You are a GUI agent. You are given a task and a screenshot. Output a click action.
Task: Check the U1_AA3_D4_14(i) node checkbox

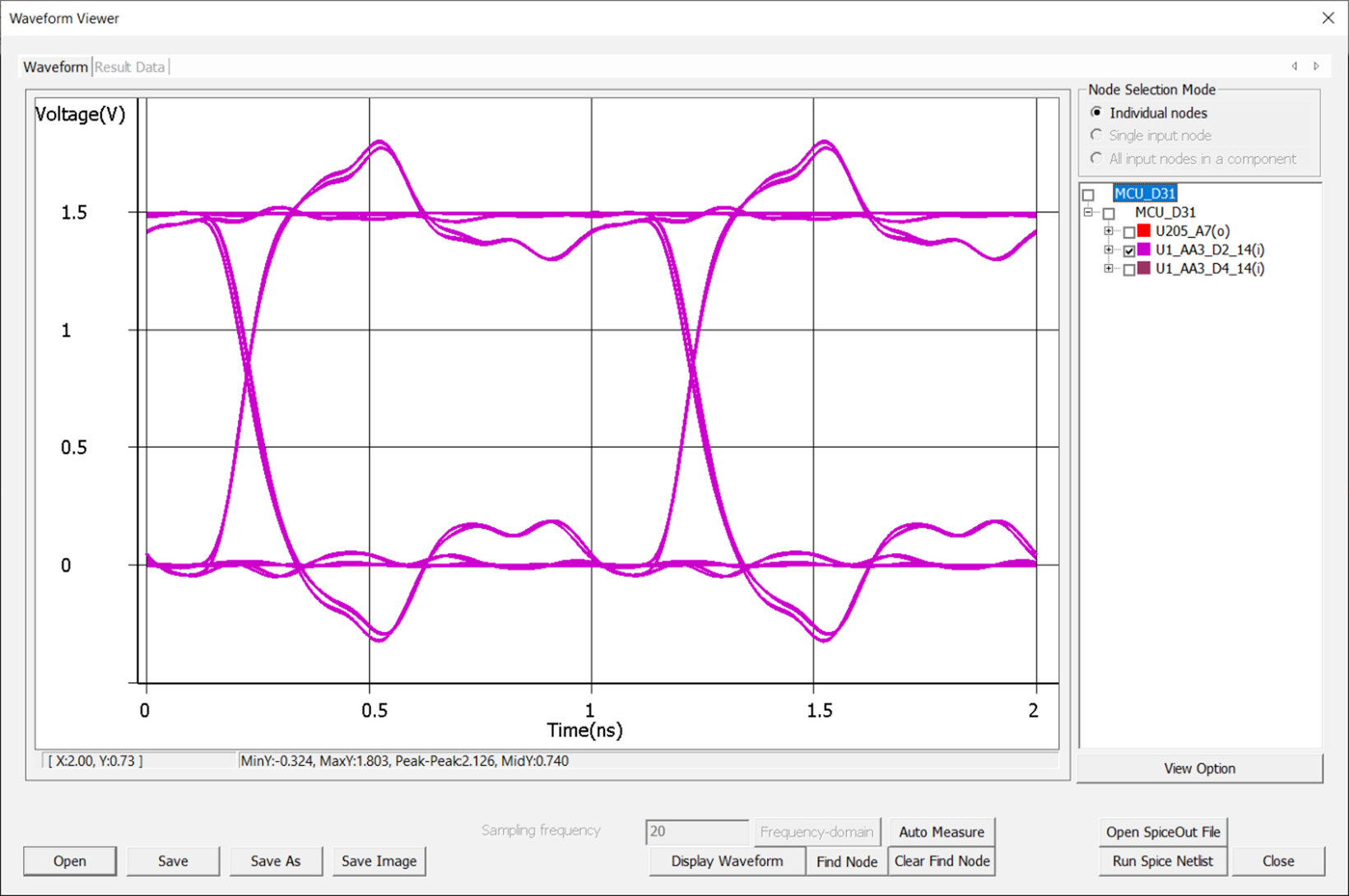1129,270
